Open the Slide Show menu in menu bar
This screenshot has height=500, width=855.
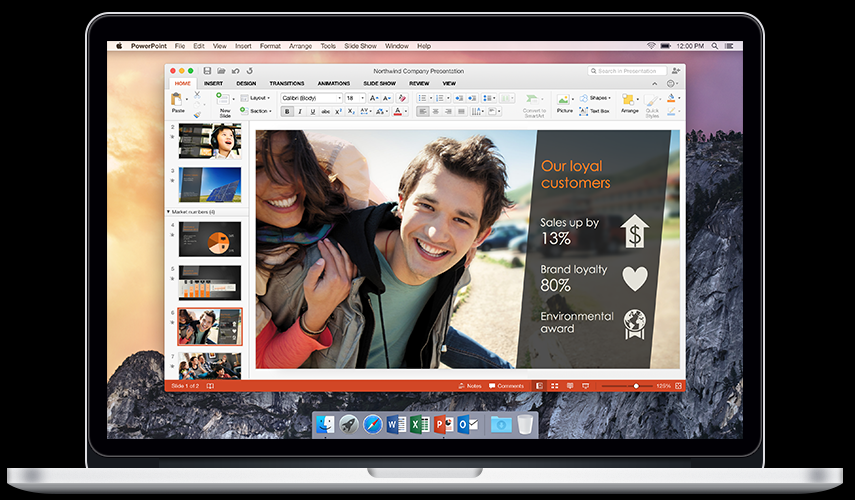click(x=360, y=46)
